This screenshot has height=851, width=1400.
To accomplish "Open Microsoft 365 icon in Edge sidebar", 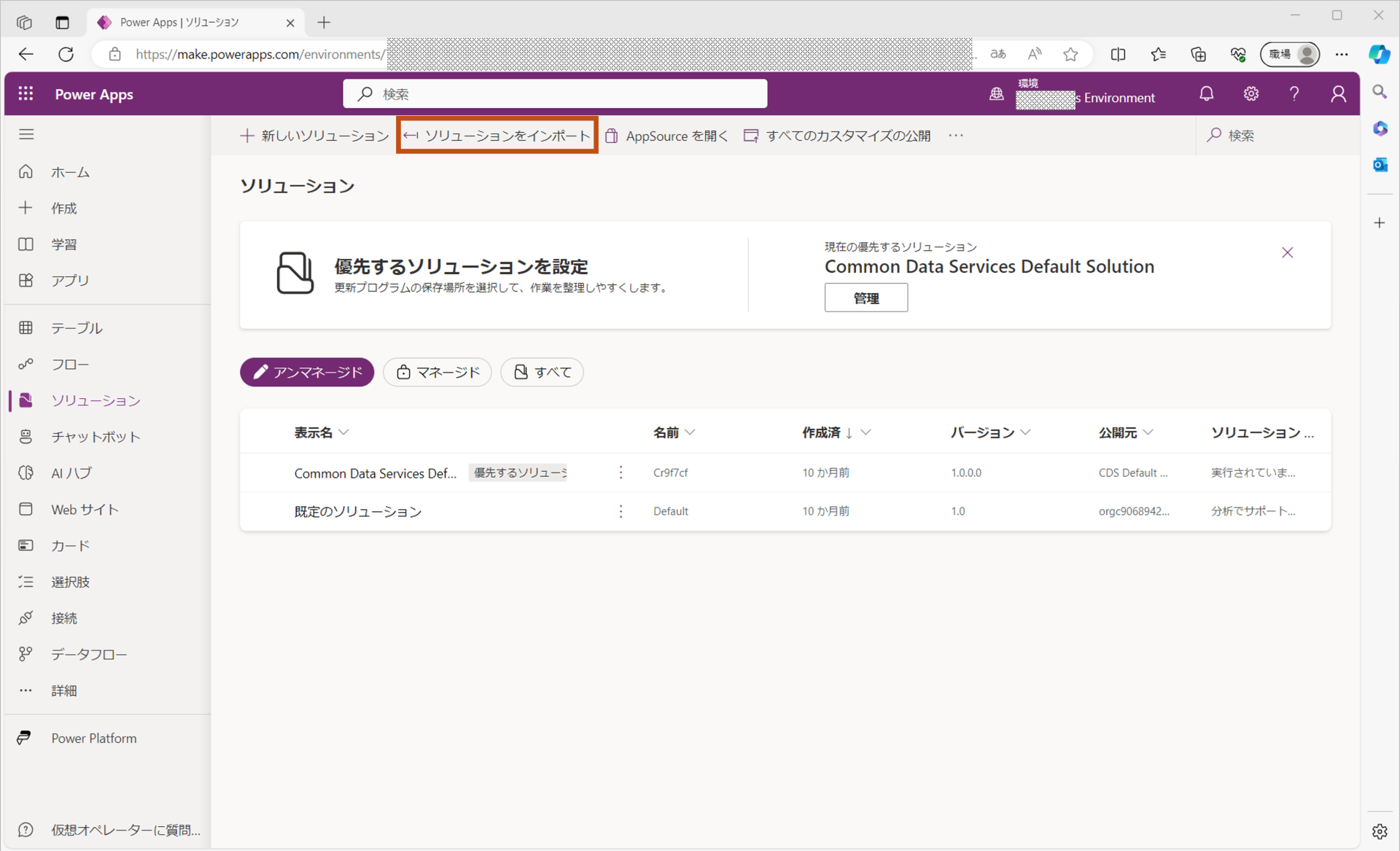I will click(1380, 128).
